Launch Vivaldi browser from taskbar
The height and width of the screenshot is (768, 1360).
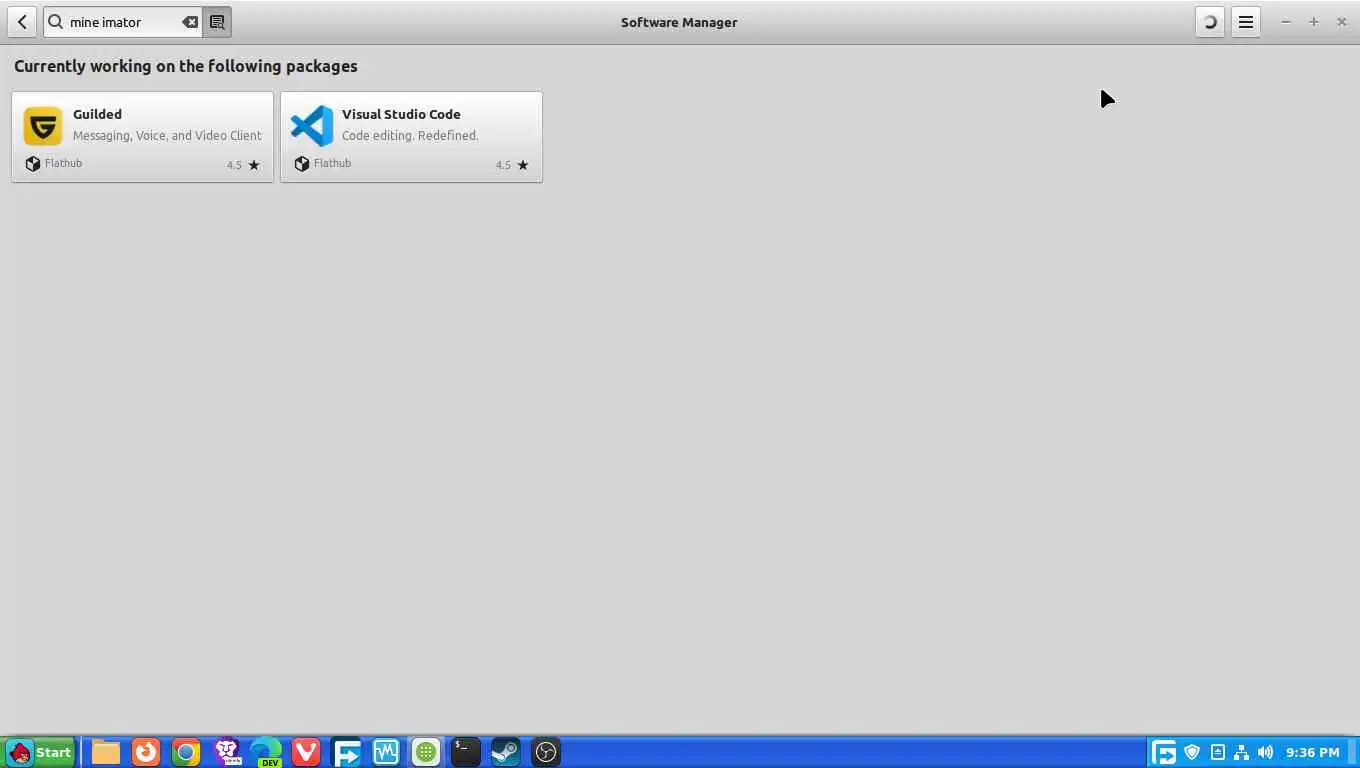click(306, 752)
